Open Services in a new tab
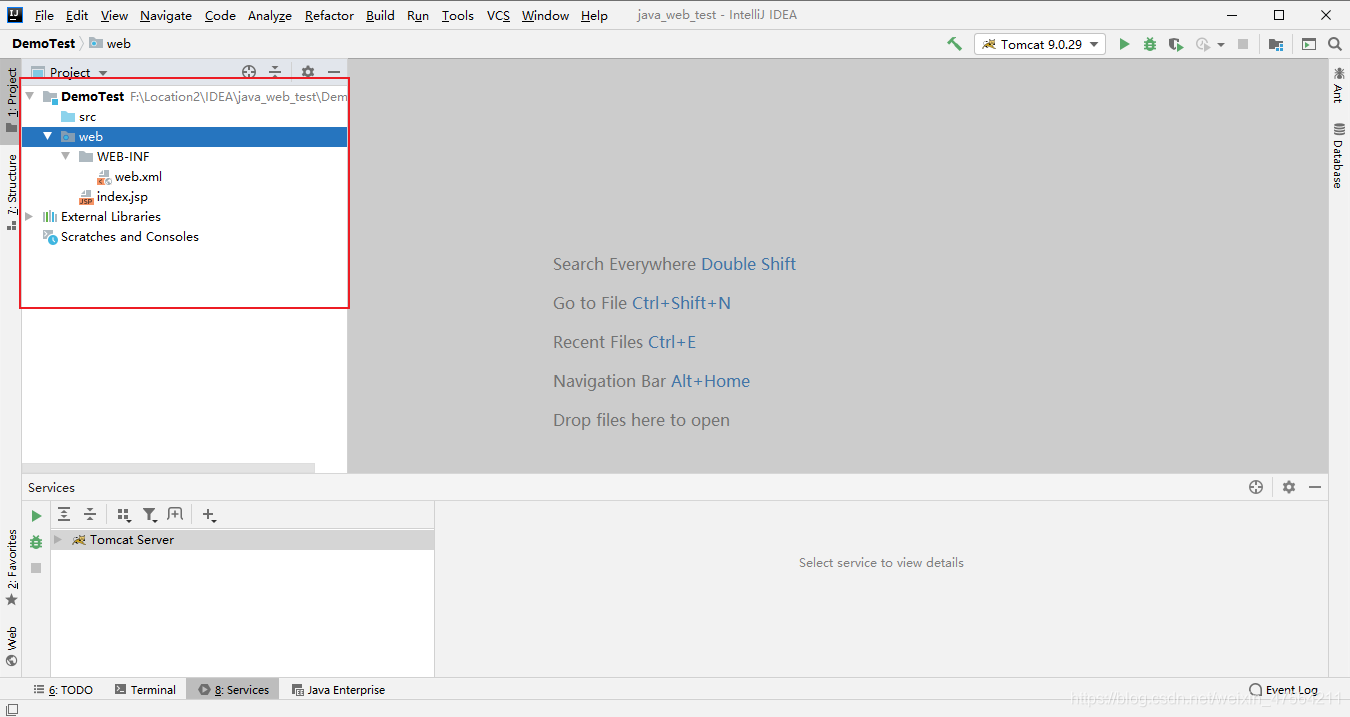 [x=175, y=514]
